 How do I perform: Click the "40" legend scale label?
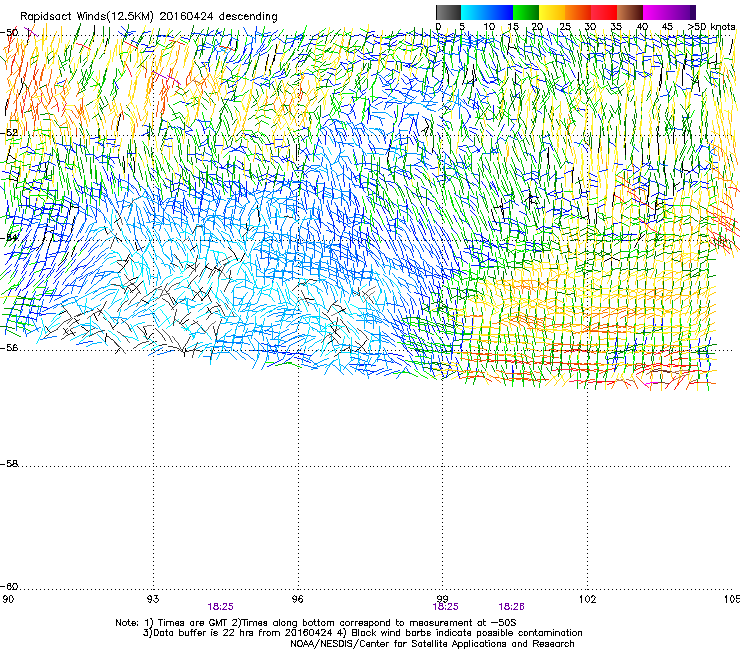click(642, 27)
